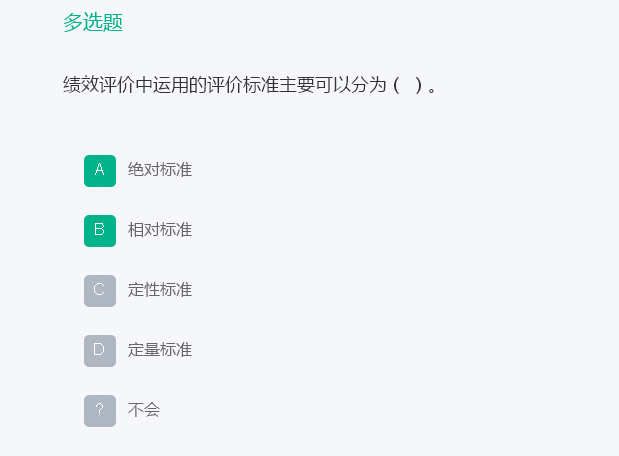The image size is (619, 456).
Task: Mark answer C as selected
Action: [100, 291]
